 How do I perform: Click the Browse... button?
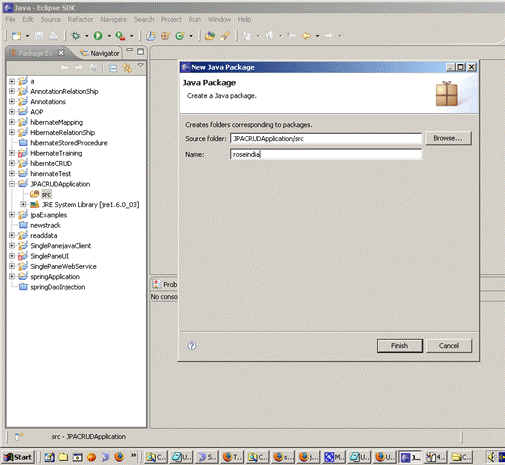(x=448, y=138)
